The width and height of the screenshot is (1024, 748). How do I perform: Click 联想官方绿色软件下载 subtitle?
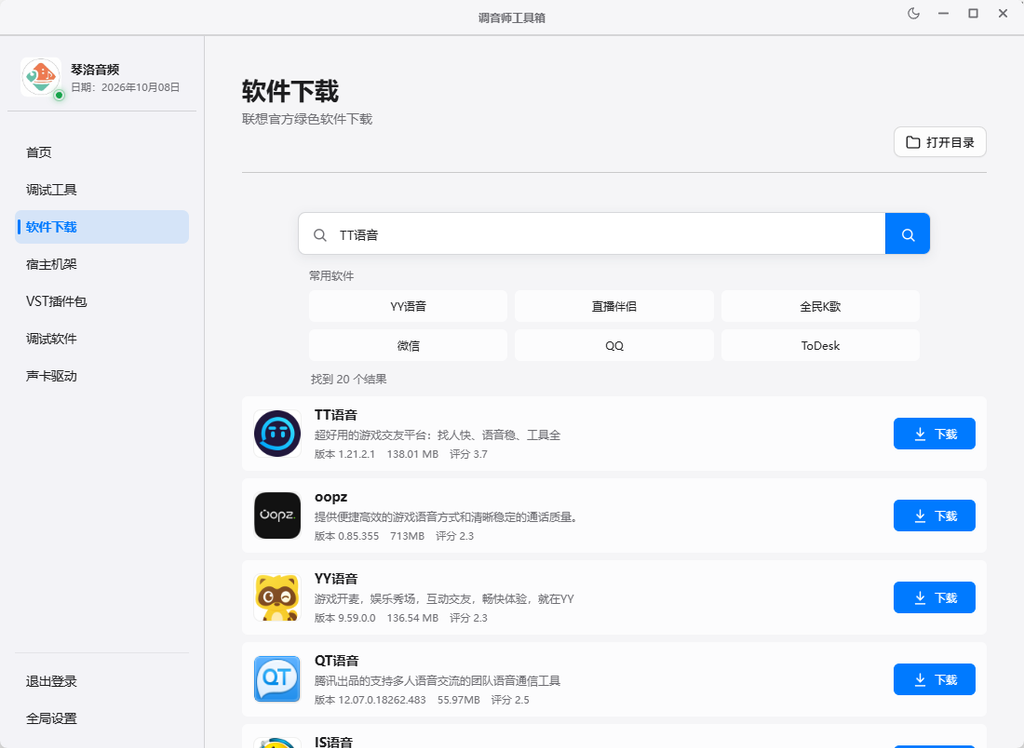pyautogui.click(x=307, y=119)
